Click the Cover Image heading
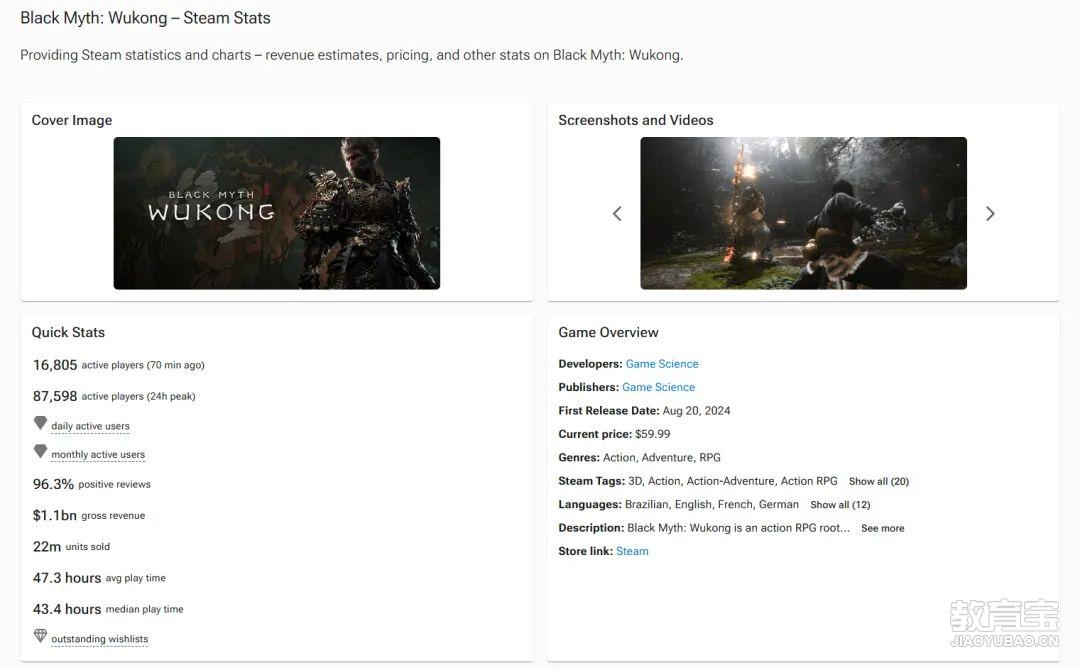This screenshot has width=1080, height=670. [72, 120]
